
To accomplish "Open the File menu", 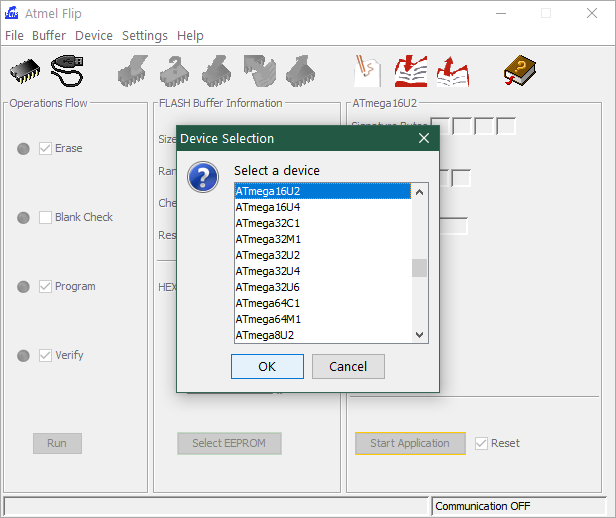I will click(14, 36).
